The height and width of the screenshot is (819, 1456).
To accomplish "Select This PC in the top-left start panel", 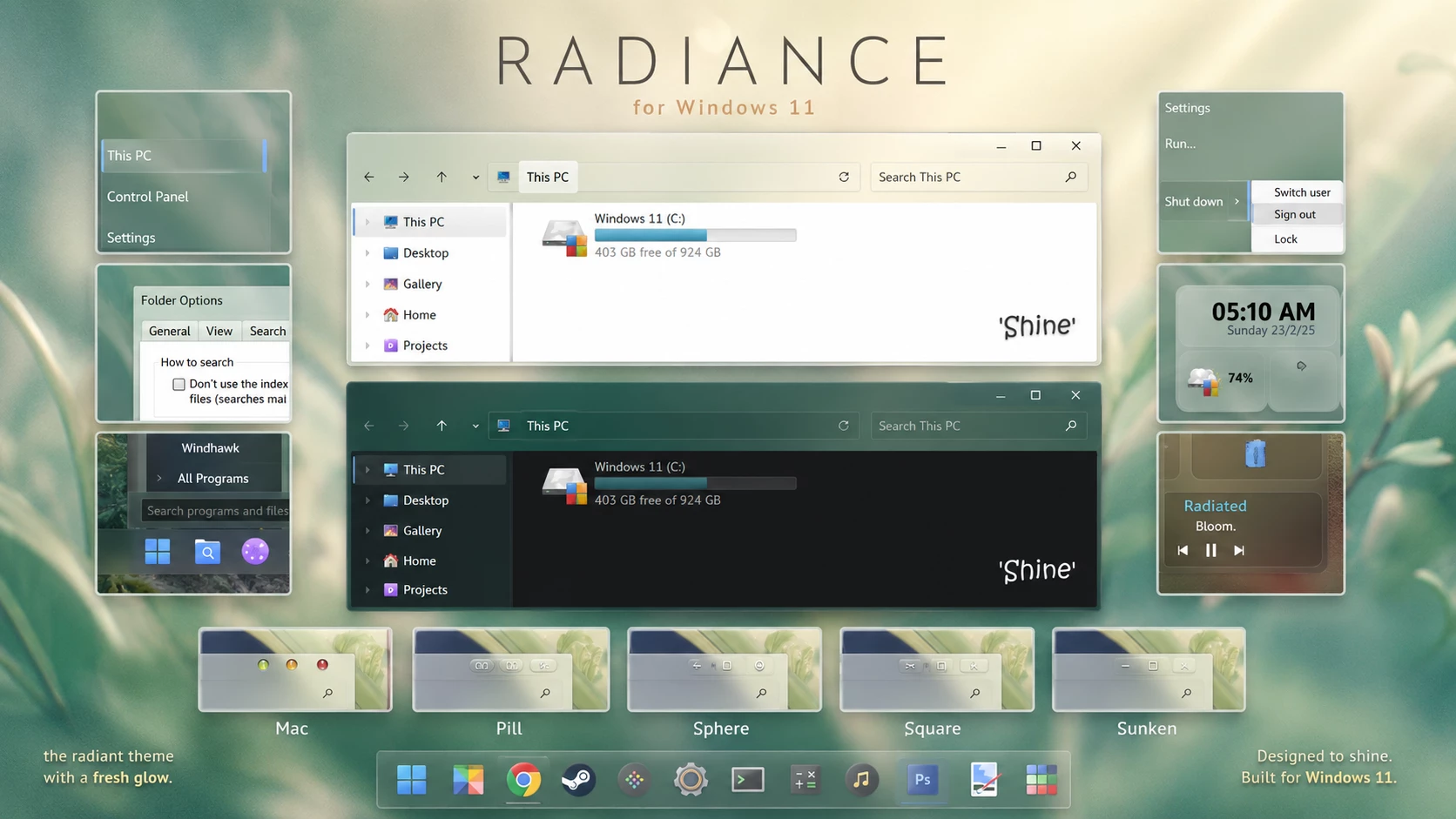I will click(185, 155).
